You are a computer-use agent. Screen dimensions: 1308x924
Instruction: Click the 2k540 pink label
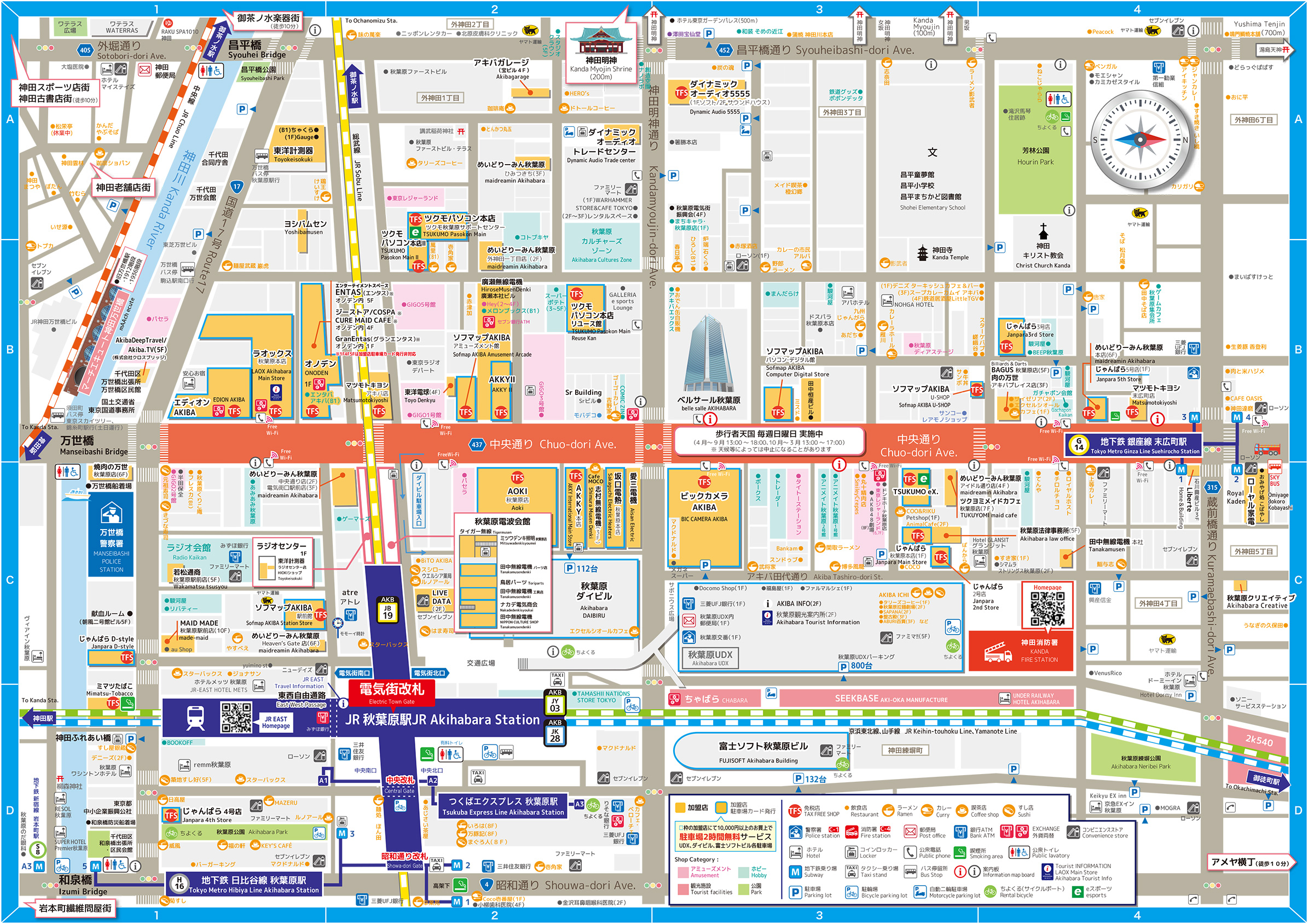[x=1259, y=741]
